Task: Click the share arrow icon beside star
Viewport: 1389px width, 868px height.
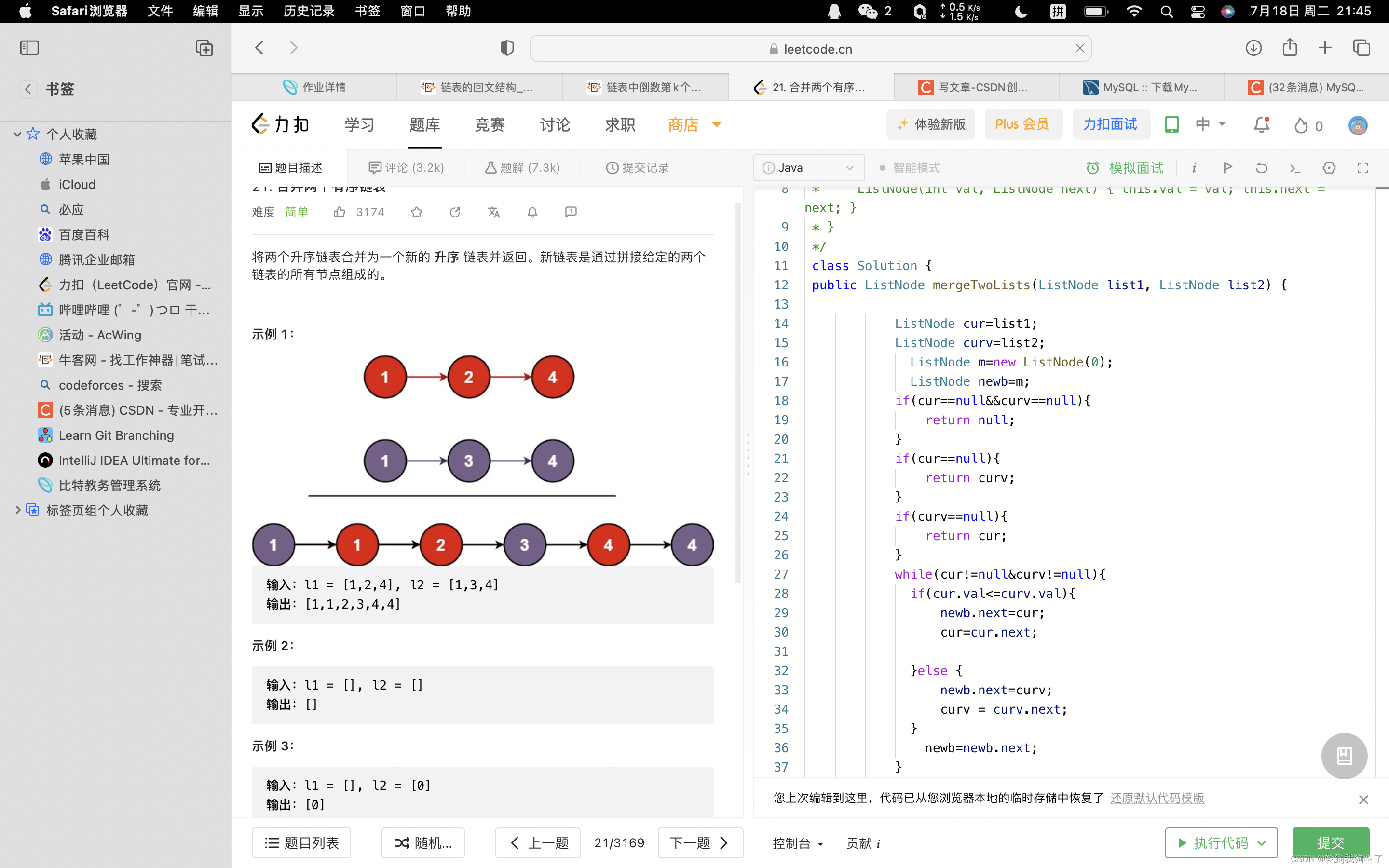Action: click(455, 212)
